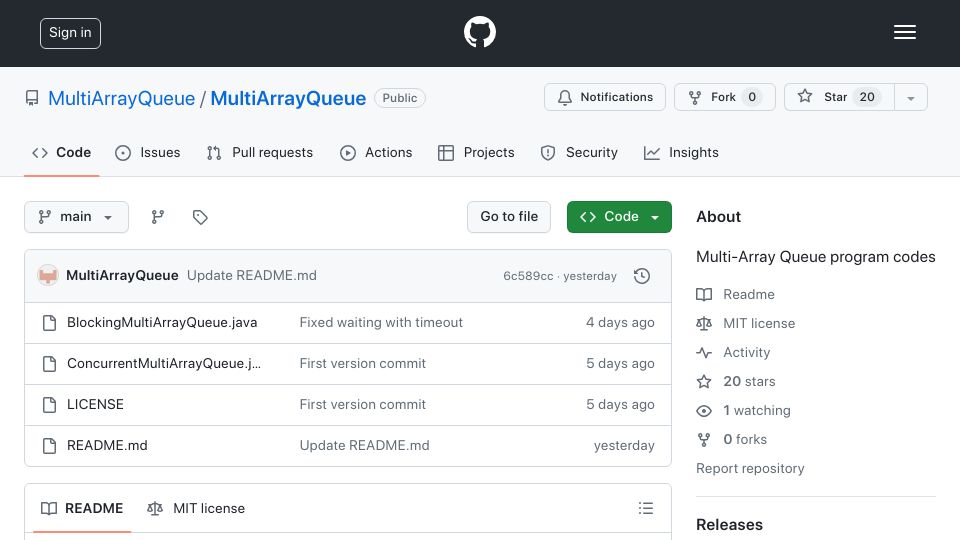960x540 pixels.
Task: Click the MultiArrayQueue committer avatar
Action: pyautogui.click(x=48, y=276)
